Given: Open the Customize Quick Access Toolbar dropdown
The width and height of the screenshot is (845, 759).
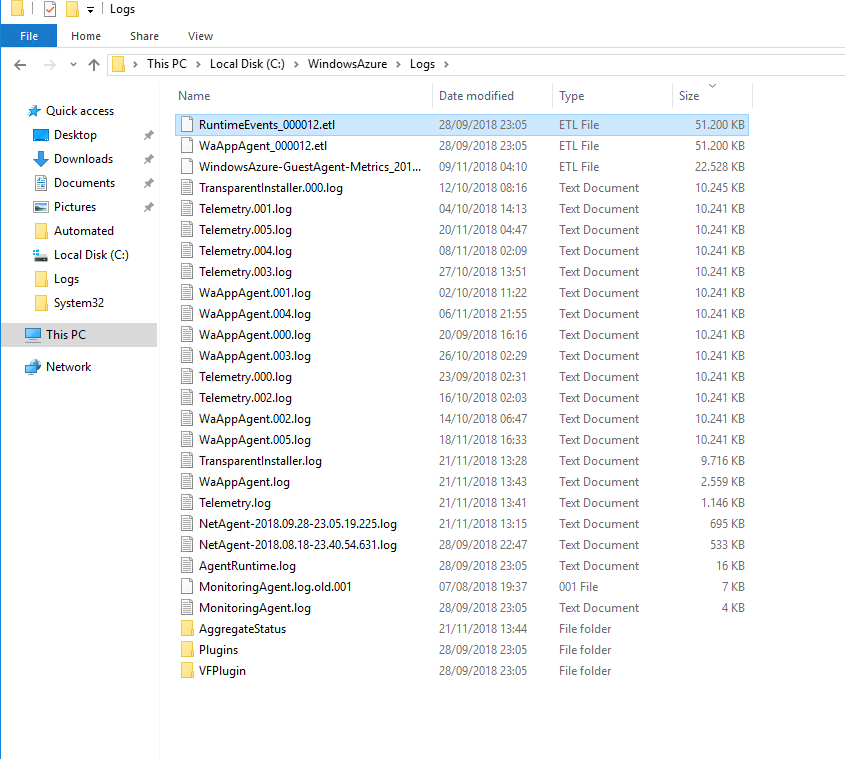Looking at the screenshot, I should click(90, 10).
